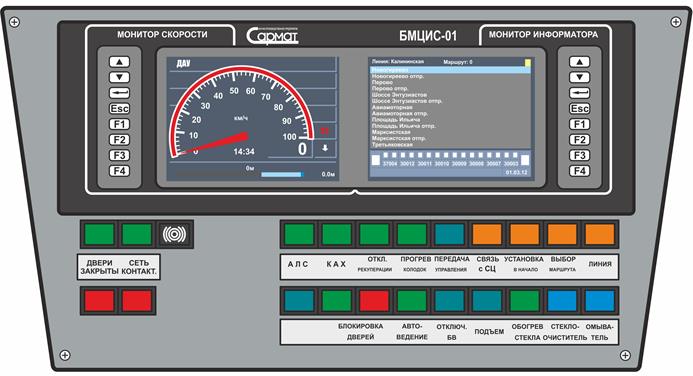
Task: Click the buzzer speaker icon beside the green lamps
Action: coord(174,234)
